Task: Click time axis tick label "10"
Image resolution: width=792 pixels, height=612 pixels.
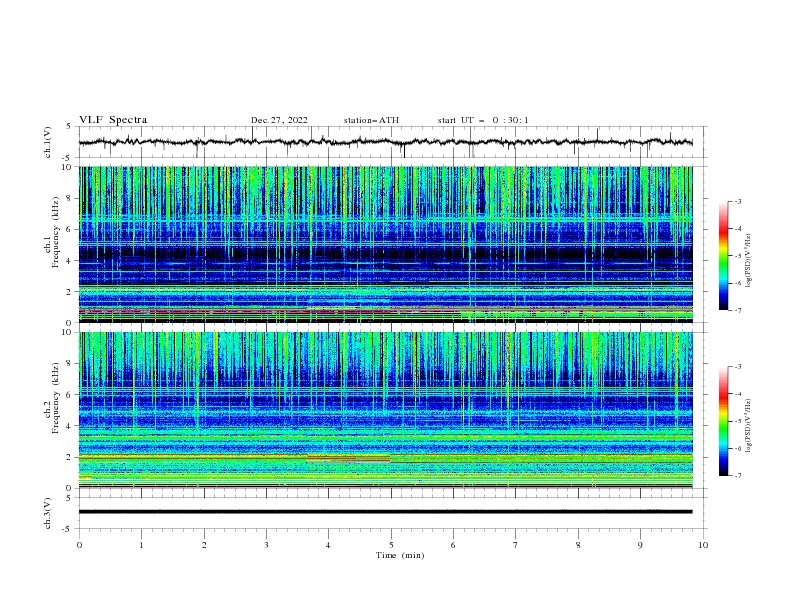Action: click(703, 545)
